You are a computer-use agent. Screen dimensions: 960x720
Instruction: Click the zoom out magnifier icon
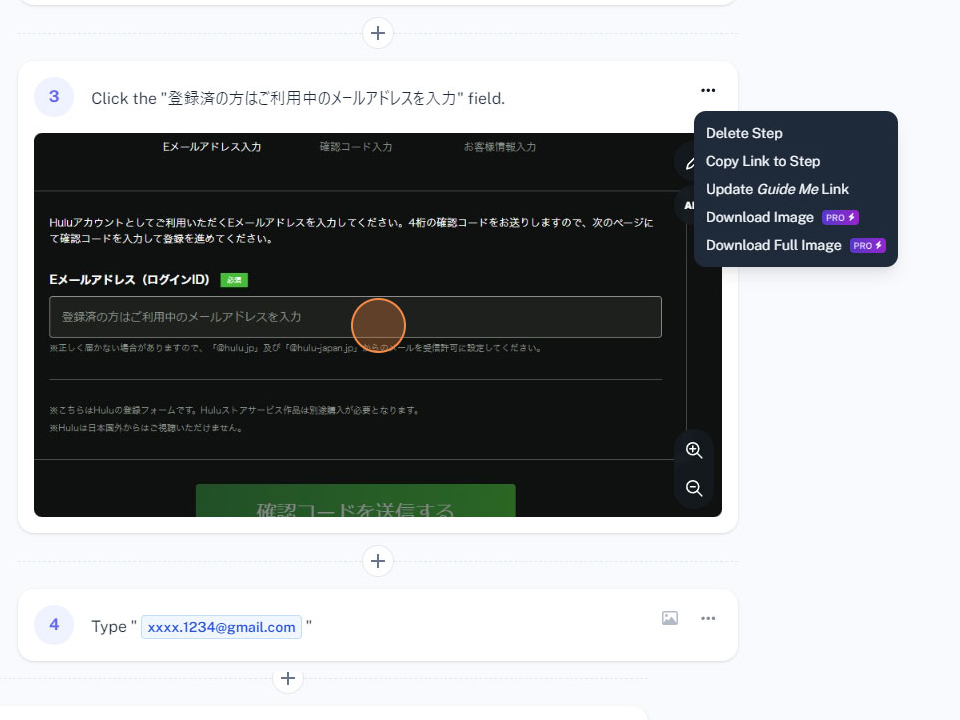694,488
